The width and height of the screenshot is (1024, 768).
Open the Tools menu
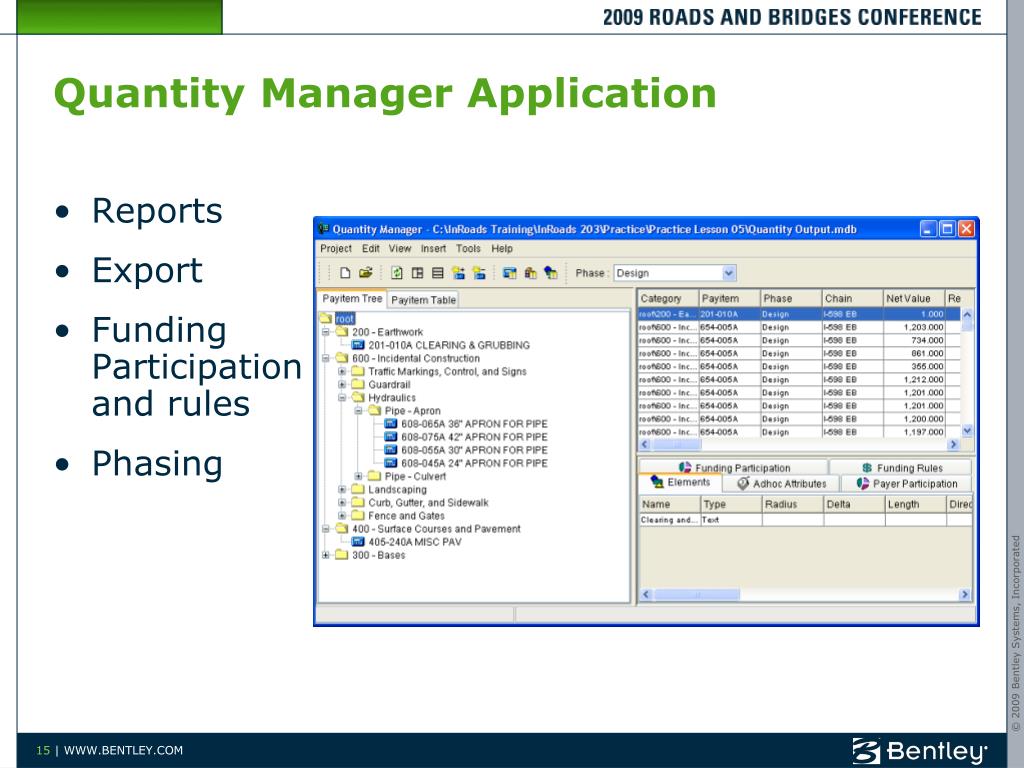point(468,249)
